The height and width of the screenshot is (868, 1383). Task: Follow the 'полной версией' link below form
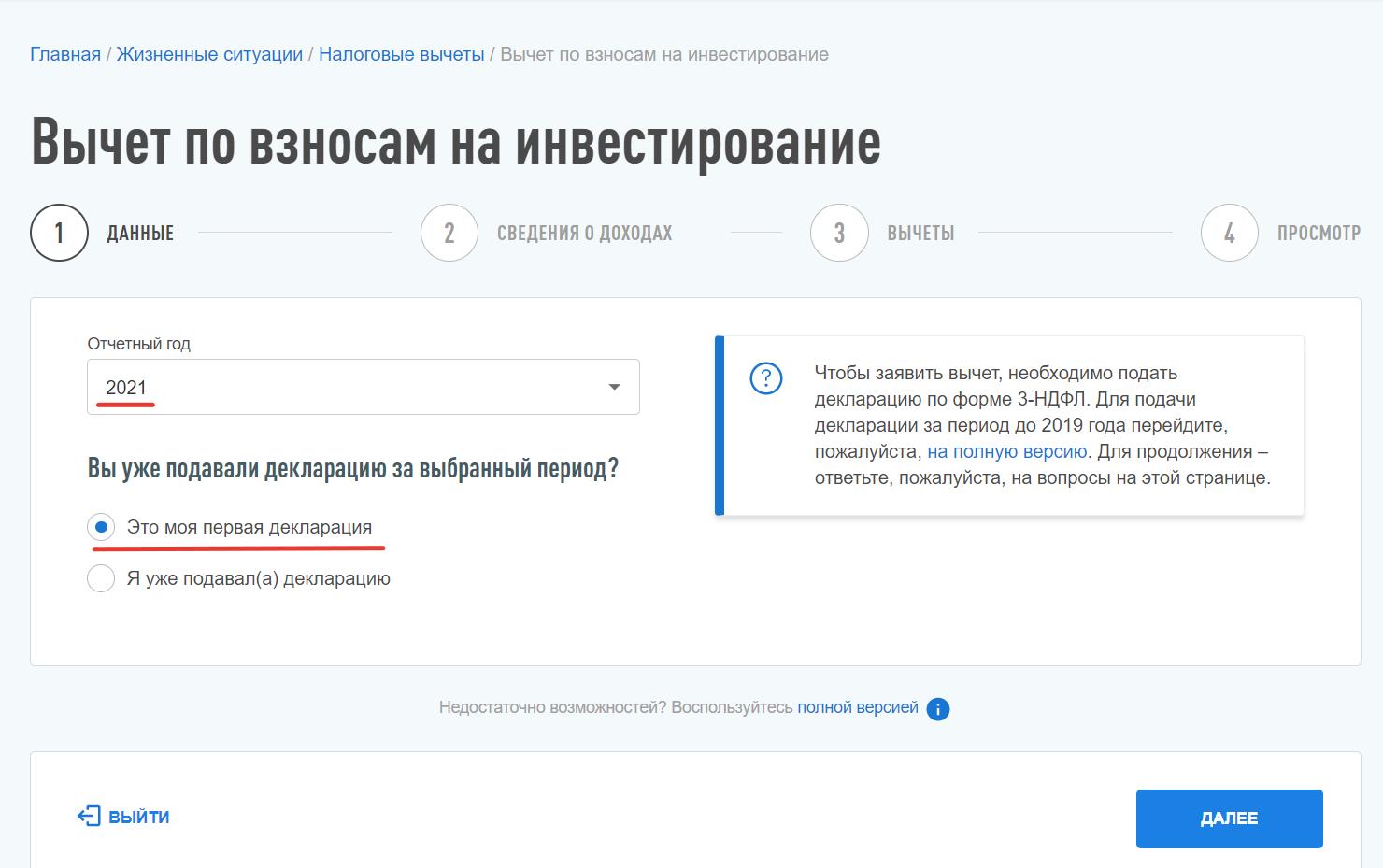tap(857, 708)
